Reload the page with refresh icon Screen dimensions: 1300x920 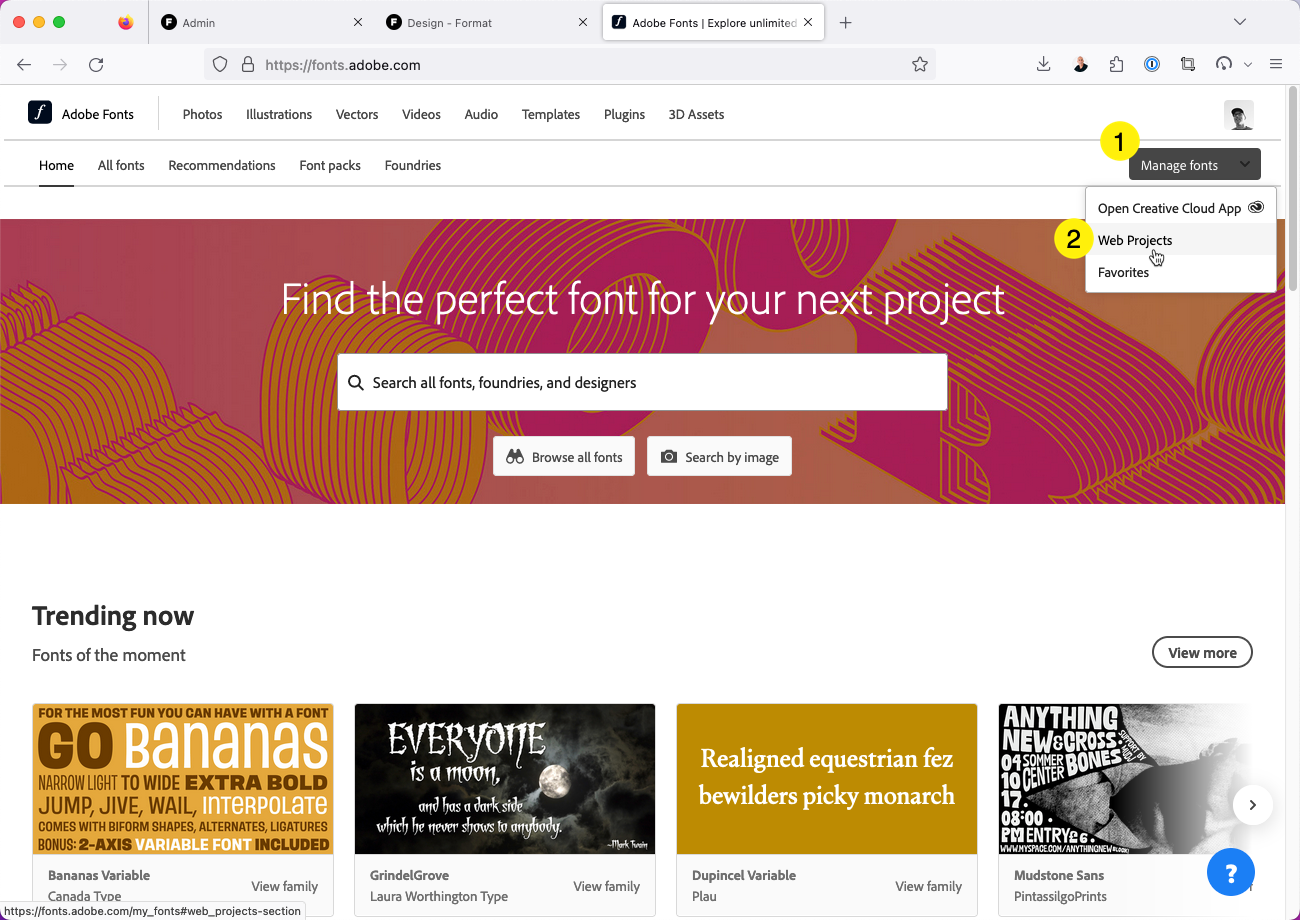(x=96, y=64)
